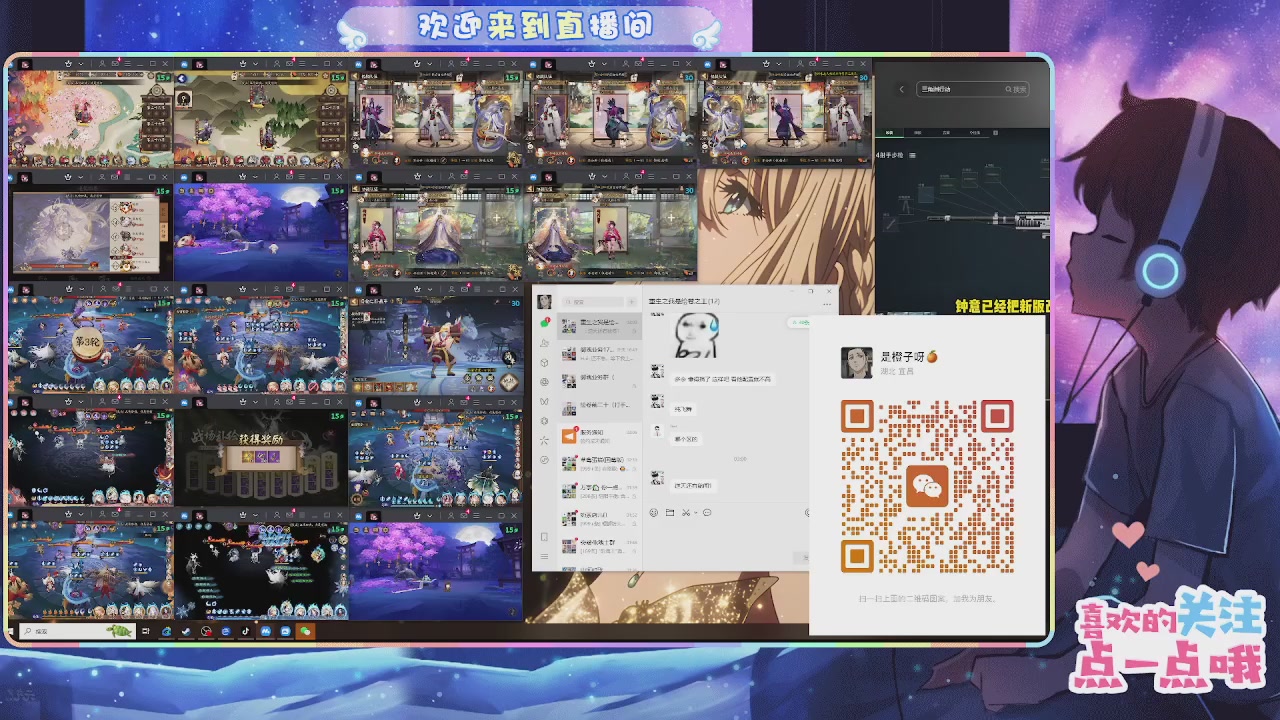Image resolution: width=1280 pixels, height=720 pixels.
Task: Open the WeChat Channels butterfly icon
Action: [x=545, y=402]
